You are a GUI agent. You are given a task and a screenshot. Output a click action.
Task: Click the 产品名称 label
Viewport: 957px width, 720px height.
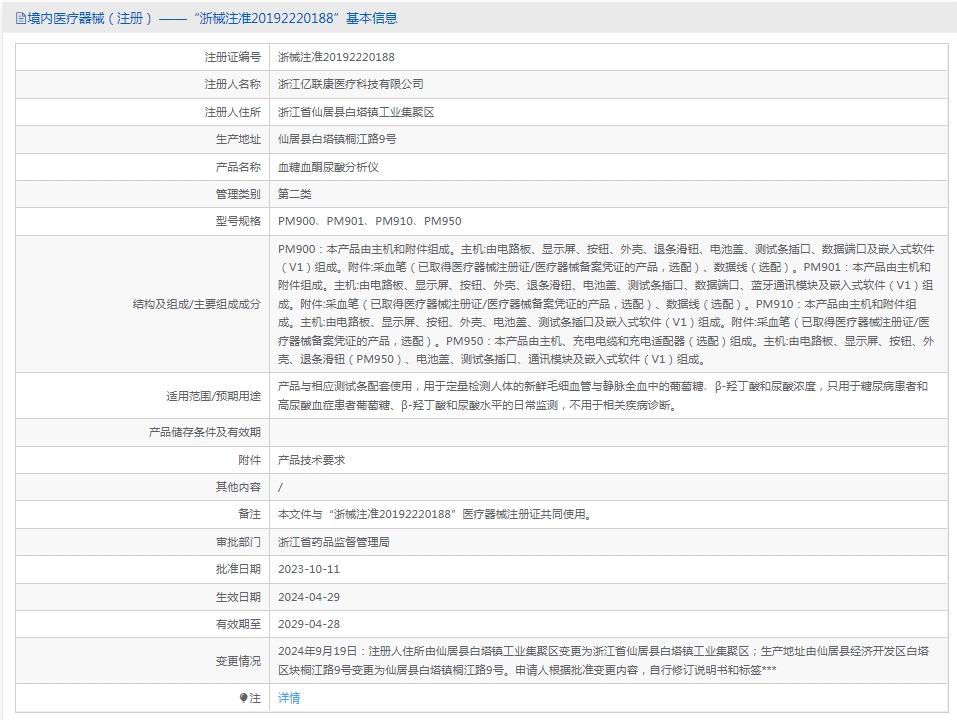238,167
